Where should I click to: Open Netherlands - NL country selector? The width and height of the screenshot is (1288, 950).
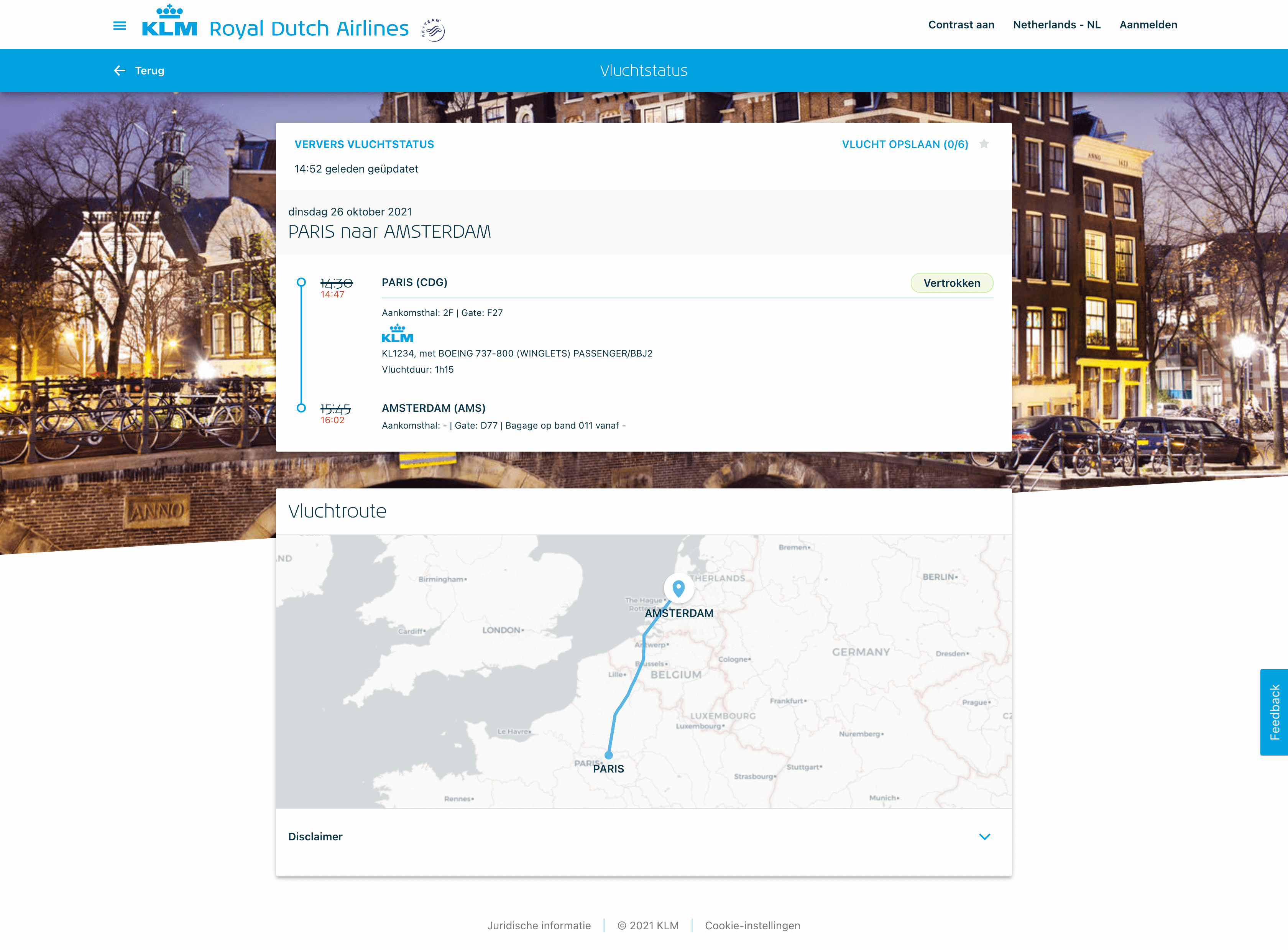1057,25
